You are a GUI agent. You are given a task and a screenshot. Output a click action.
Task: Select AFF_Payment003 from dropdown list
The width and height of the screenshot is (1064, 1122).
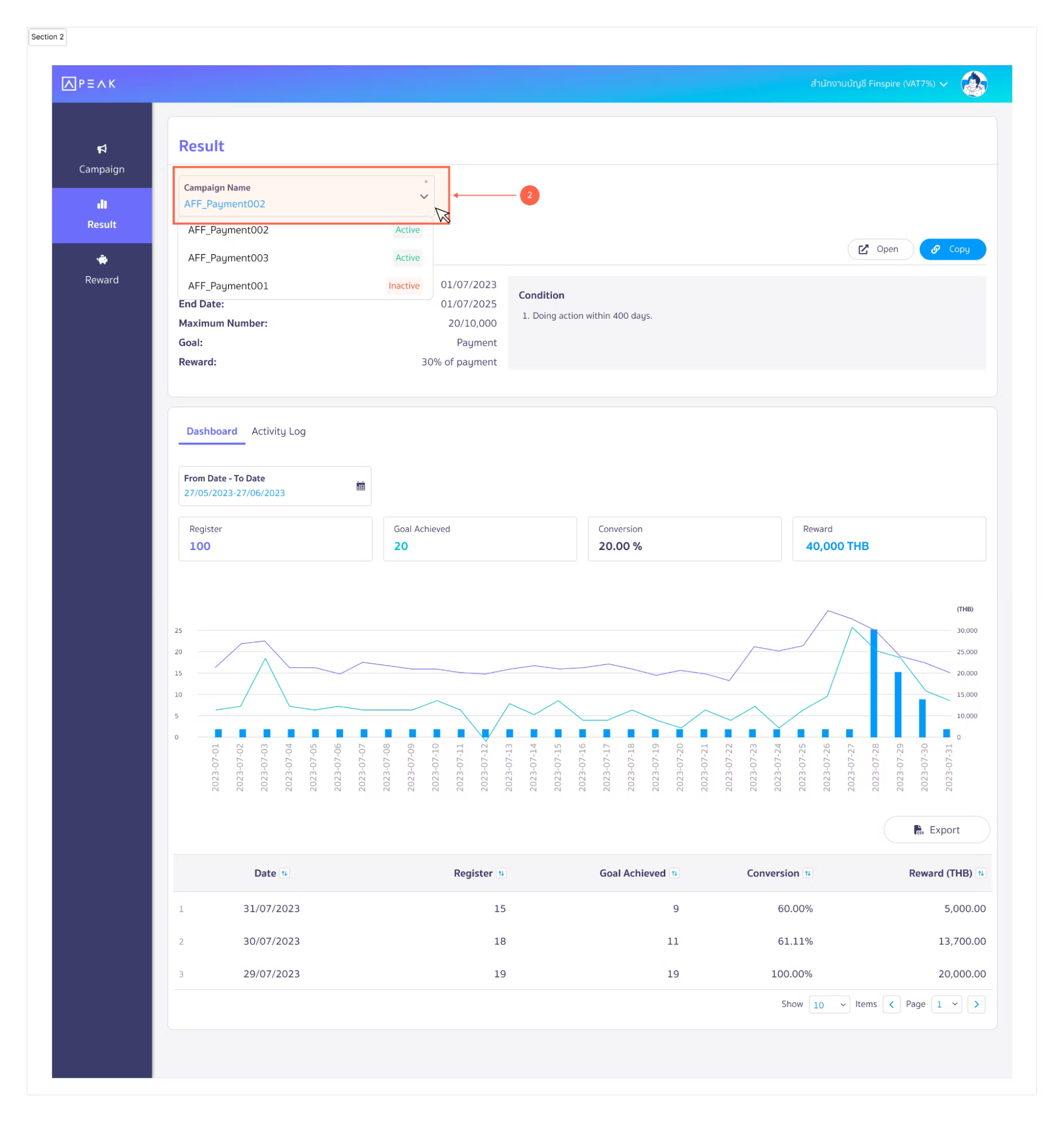click(x=305, y=258)
